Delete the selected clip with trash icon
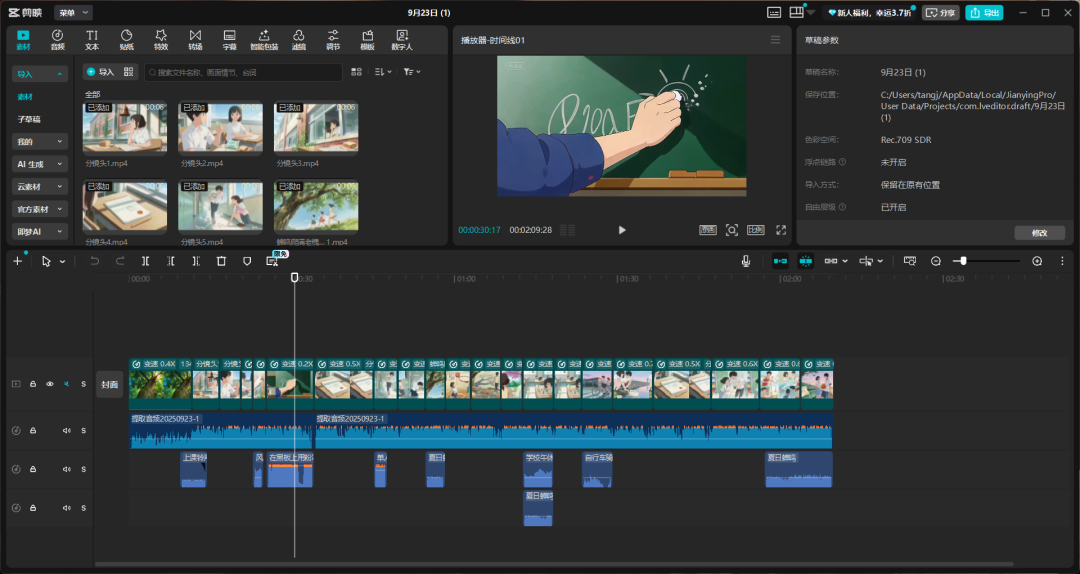Screen dimensions: 1080x574 click(221, 261)
